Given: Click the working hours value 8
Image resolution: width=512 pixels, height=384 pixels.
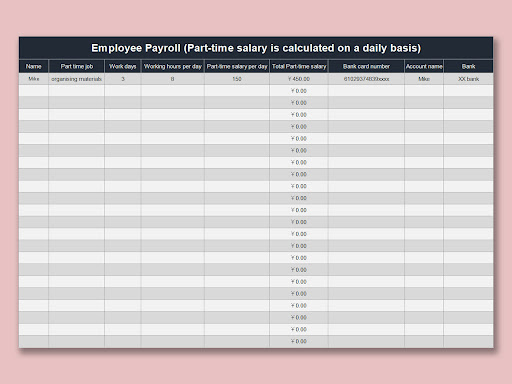Looking at the screenshot, I should 173,79.
